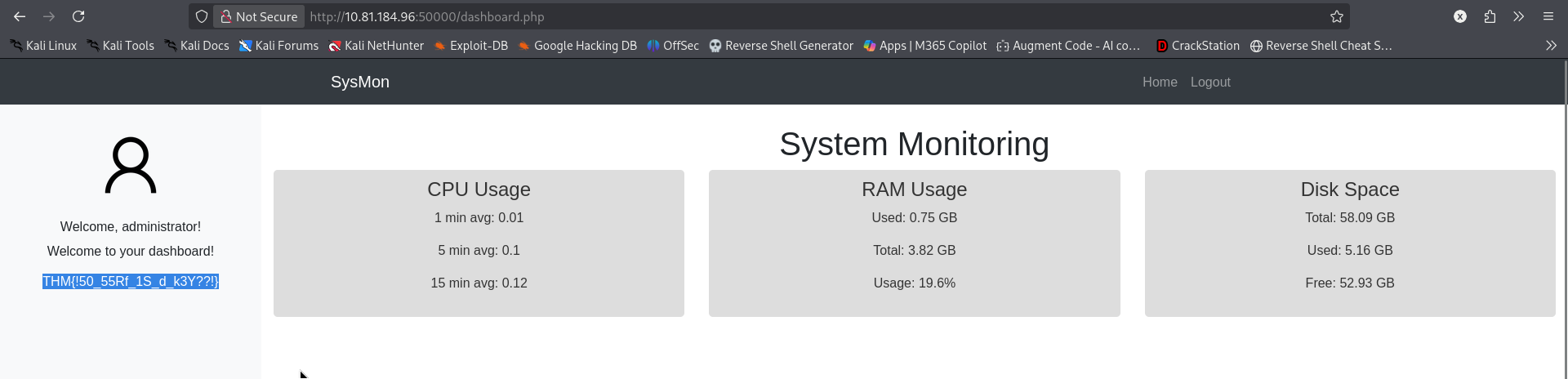The image size is (1568, 379).
Task: Click the 1 min avg: 0.01 value
Action: [x=479, y=217]
